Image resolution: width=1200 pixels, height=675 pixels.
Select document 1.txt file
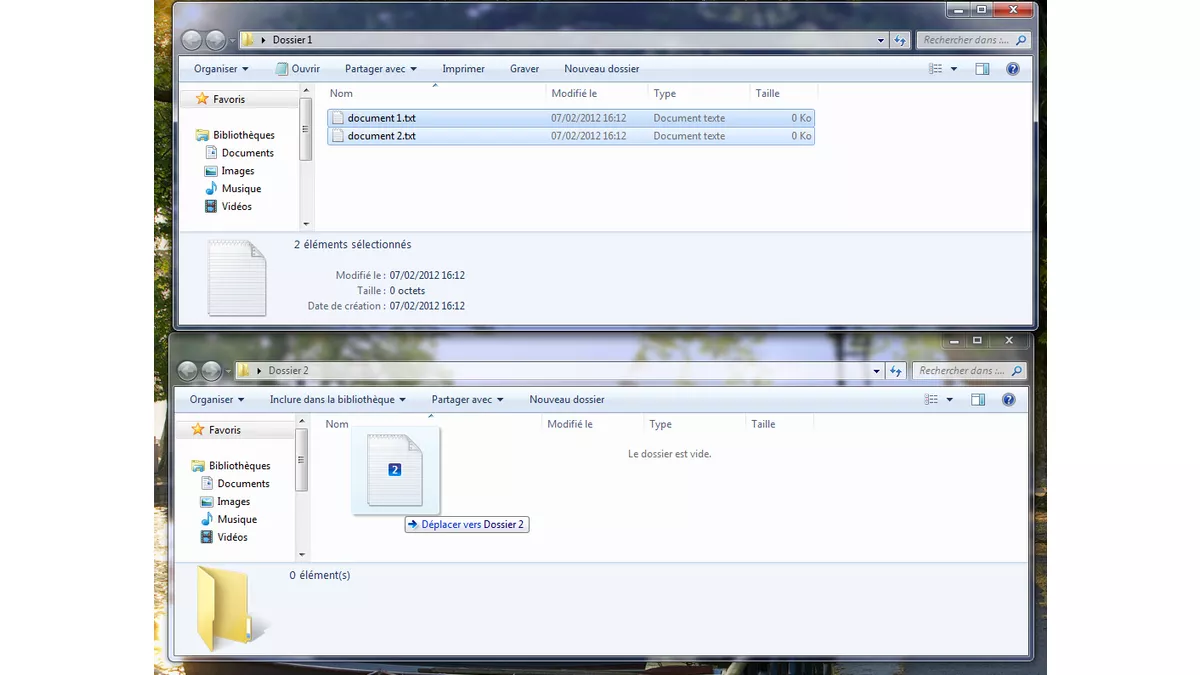381,118
